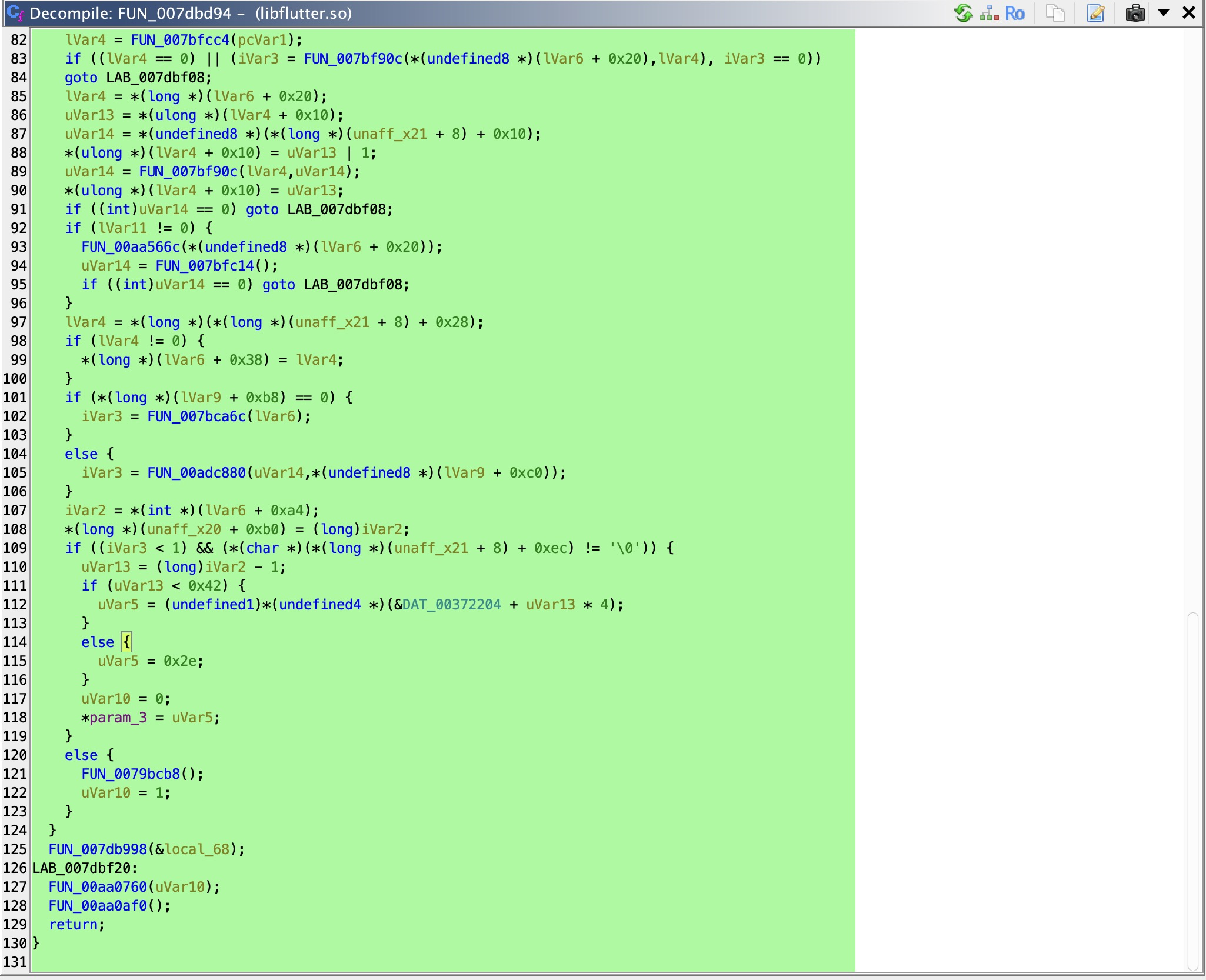Copy decompiled code with the copy icon
The height and width of the screenshot is (980, 1206).
click(1055, 13)
